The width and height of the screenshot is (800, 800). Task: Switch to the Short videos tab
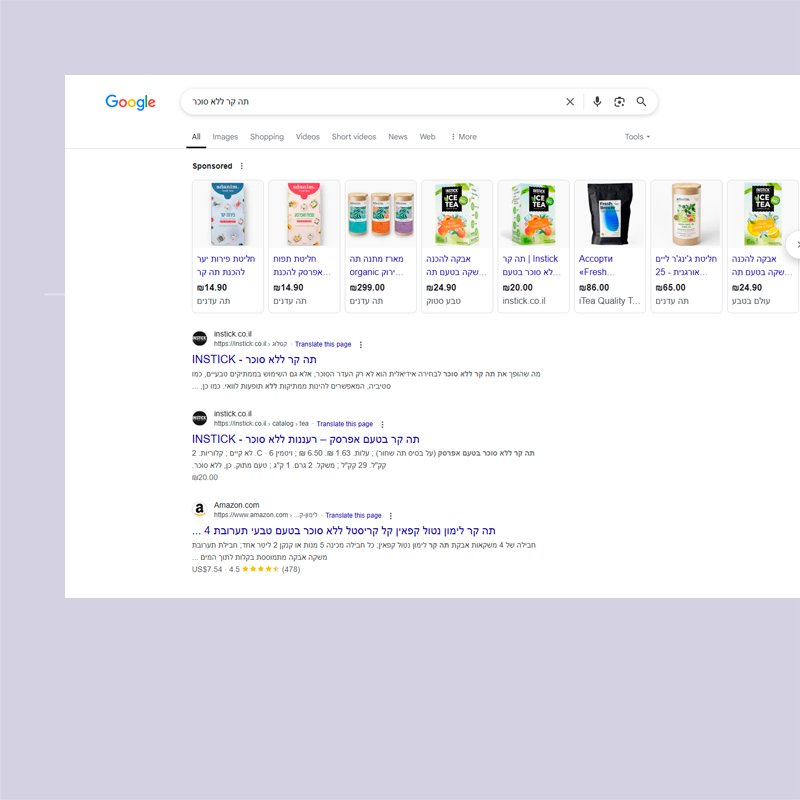click(x=354, y=137)
